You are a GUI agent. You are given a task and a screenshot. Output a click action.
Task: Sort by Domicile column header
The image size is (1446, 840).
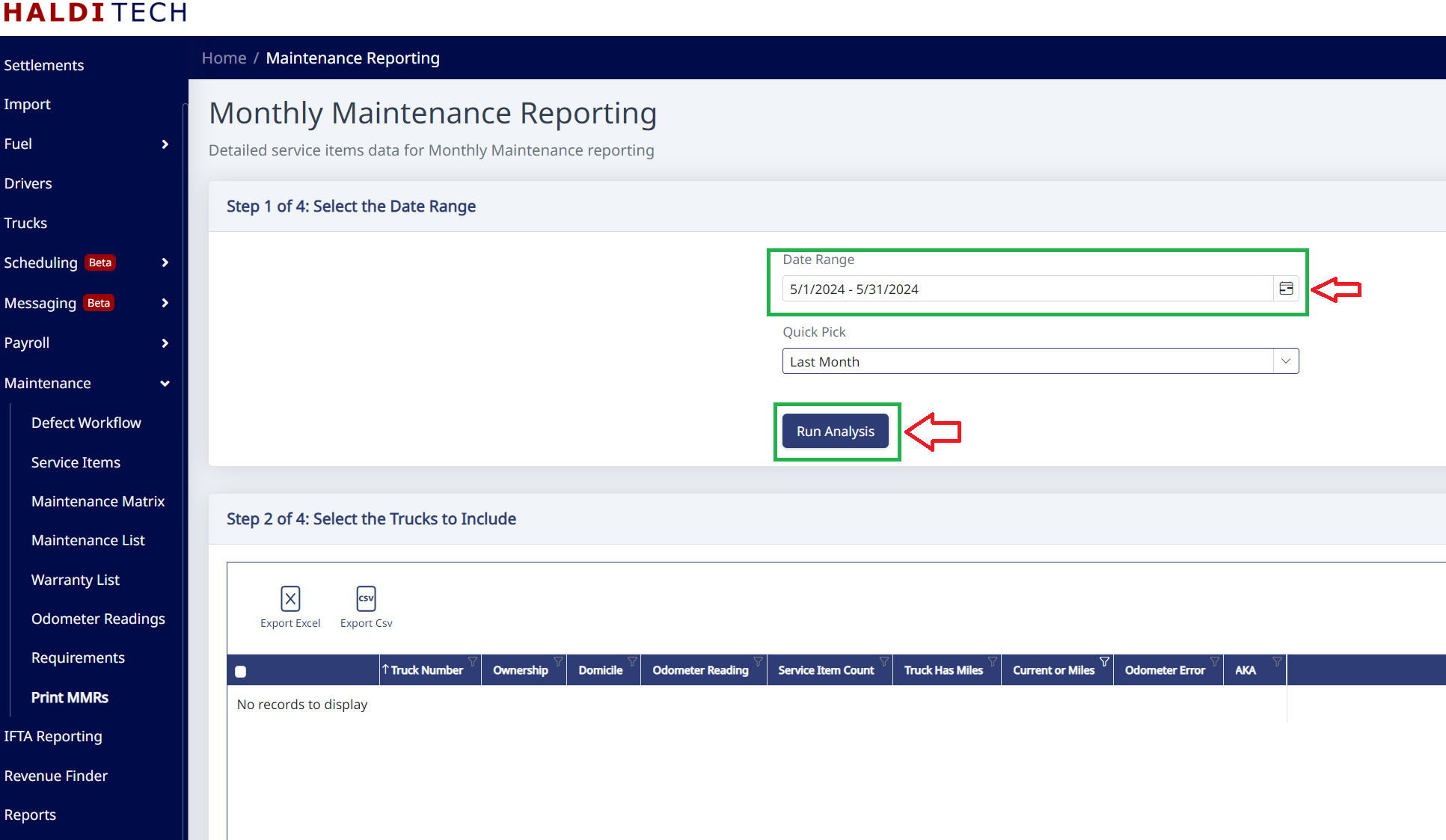[600, 670]
